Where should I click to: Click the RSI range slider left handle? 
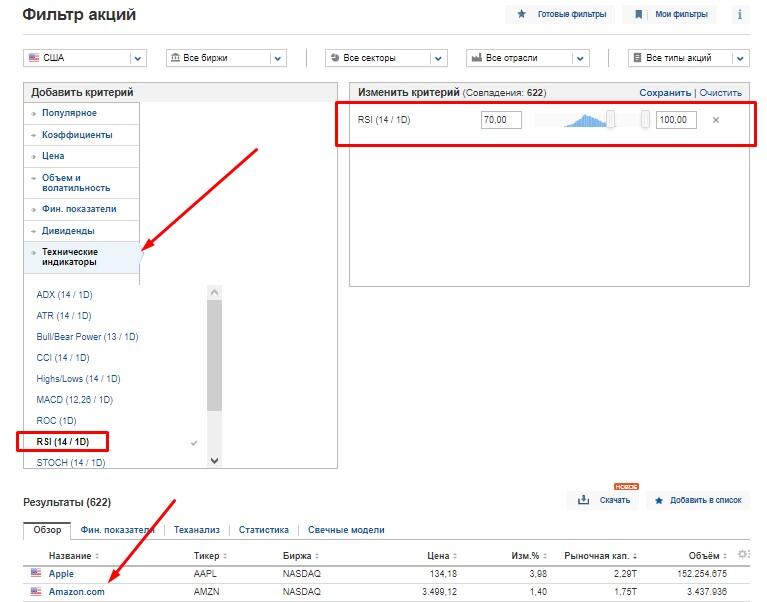coord(610,120)
